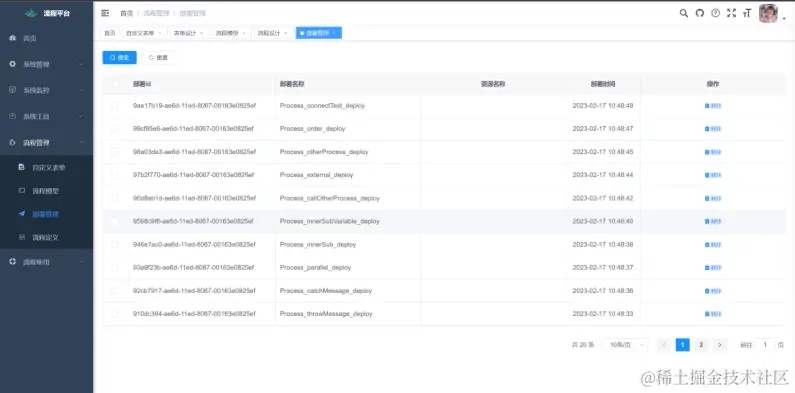Click the 重置 reset button

[x=158, y=58]
